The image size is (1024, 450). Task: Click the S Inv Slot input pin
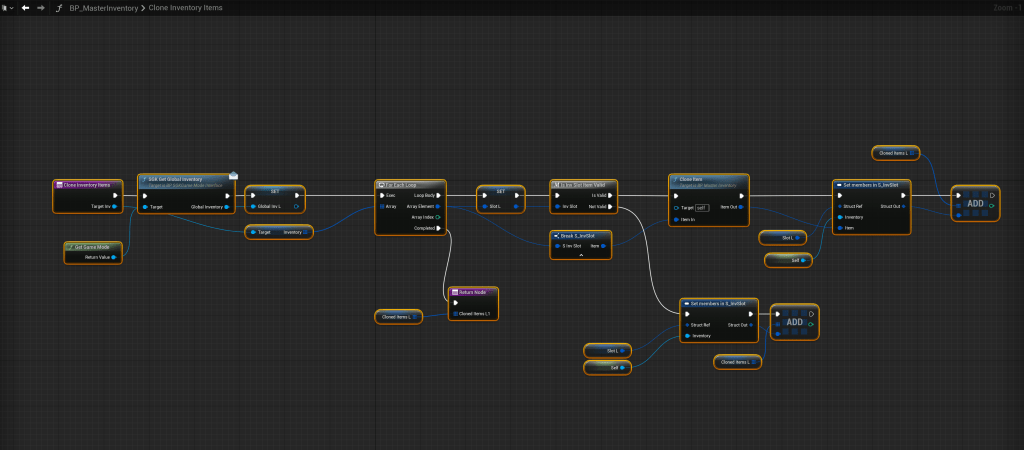coord(557,246)
